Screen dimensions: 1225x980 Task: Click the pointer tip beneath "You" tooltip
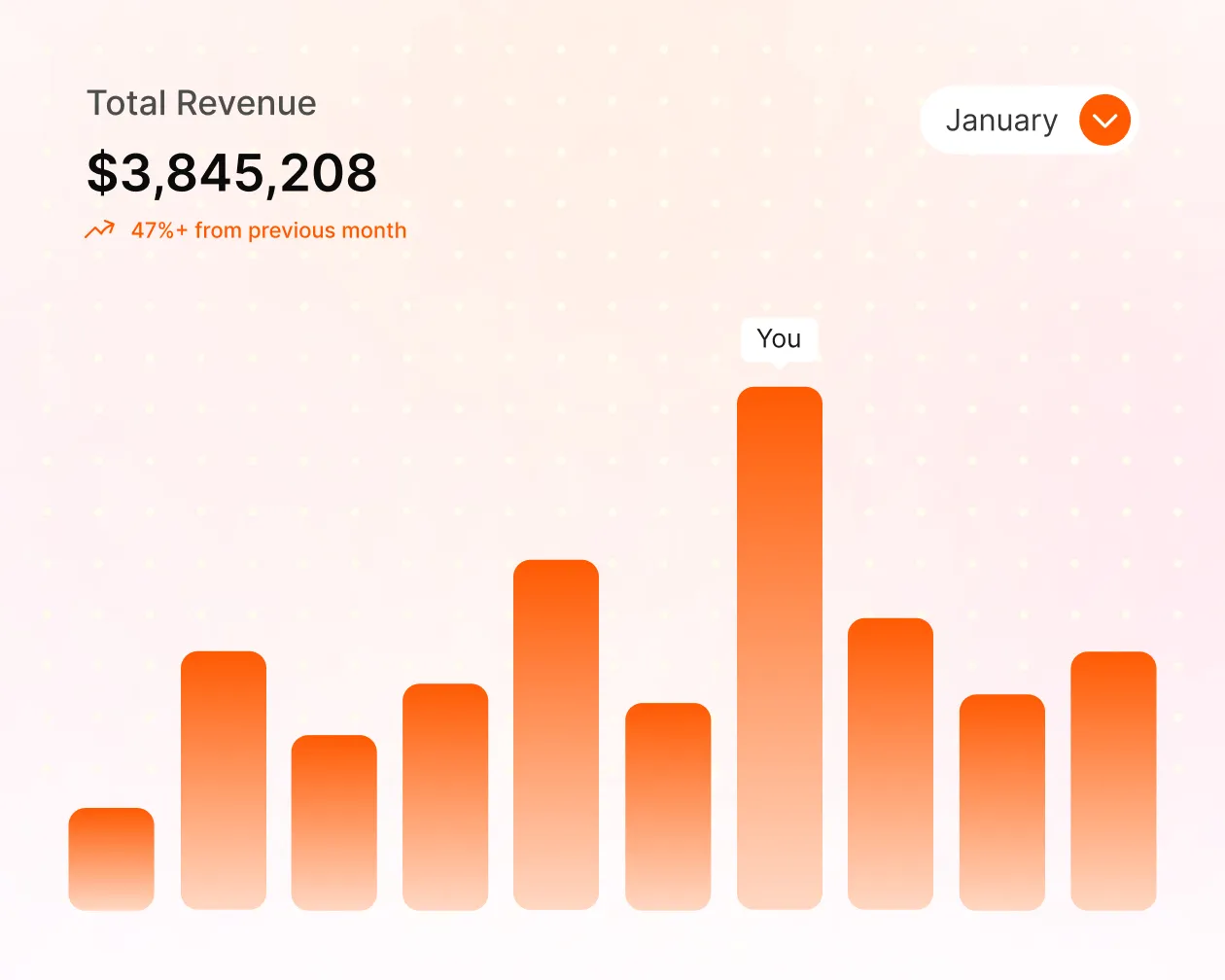[779, 366]
